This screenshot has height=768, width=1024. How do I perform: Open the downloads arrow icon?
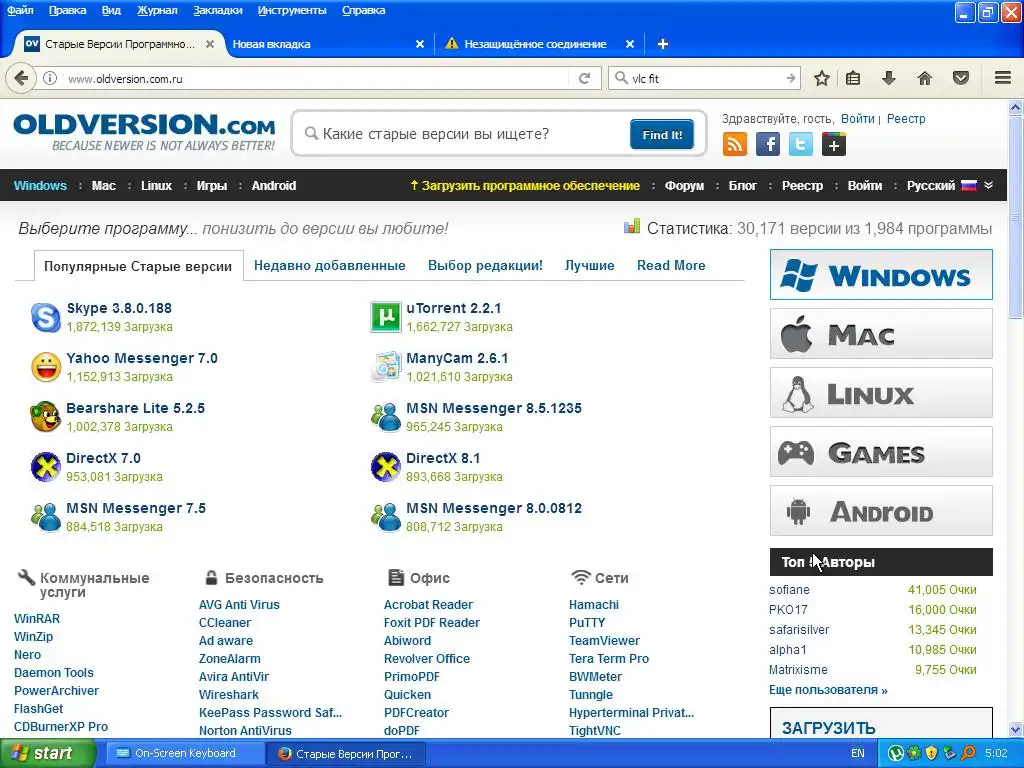[888, 78]
